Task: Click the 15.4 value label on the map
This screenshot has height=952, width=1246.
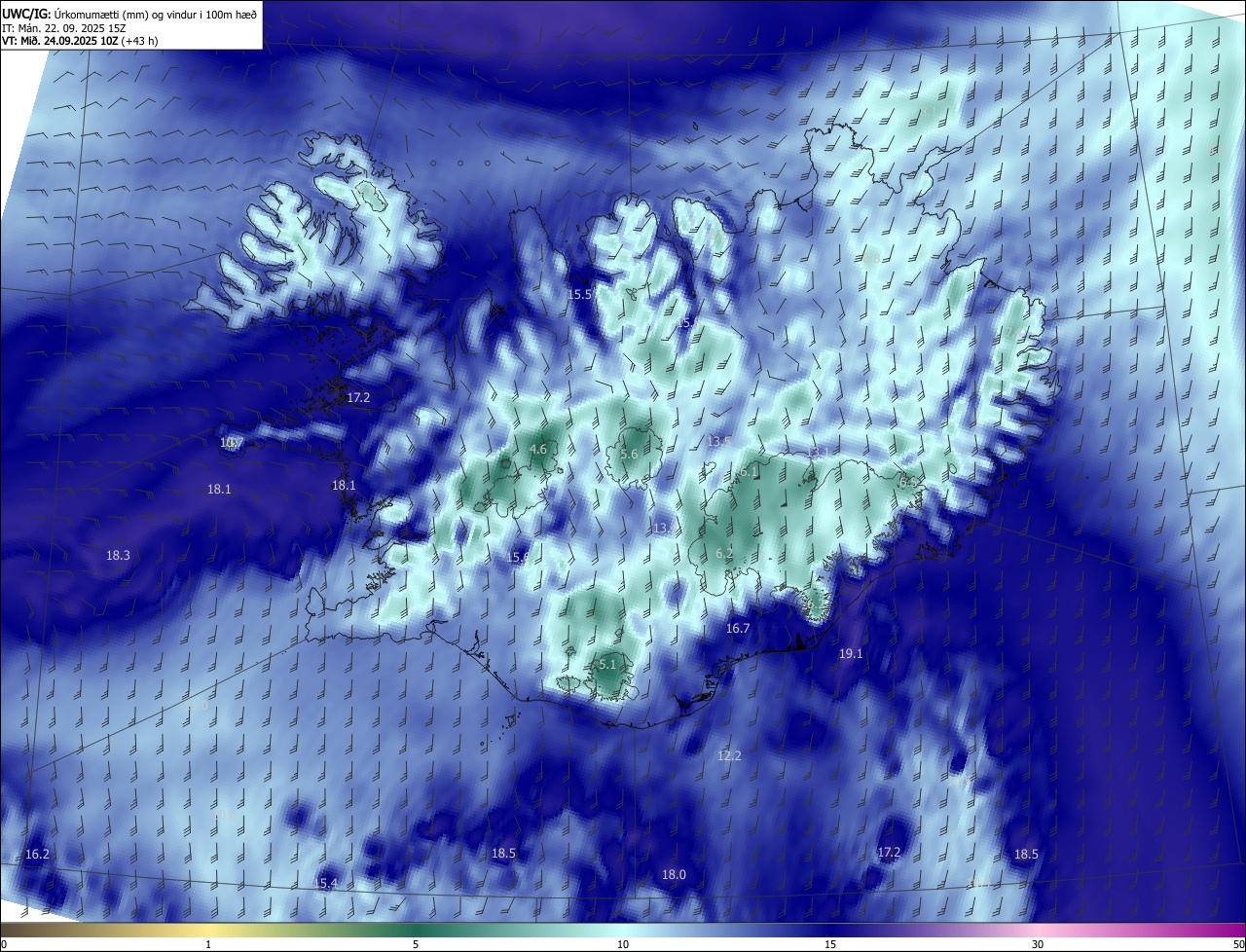Action: coord(325,883)
